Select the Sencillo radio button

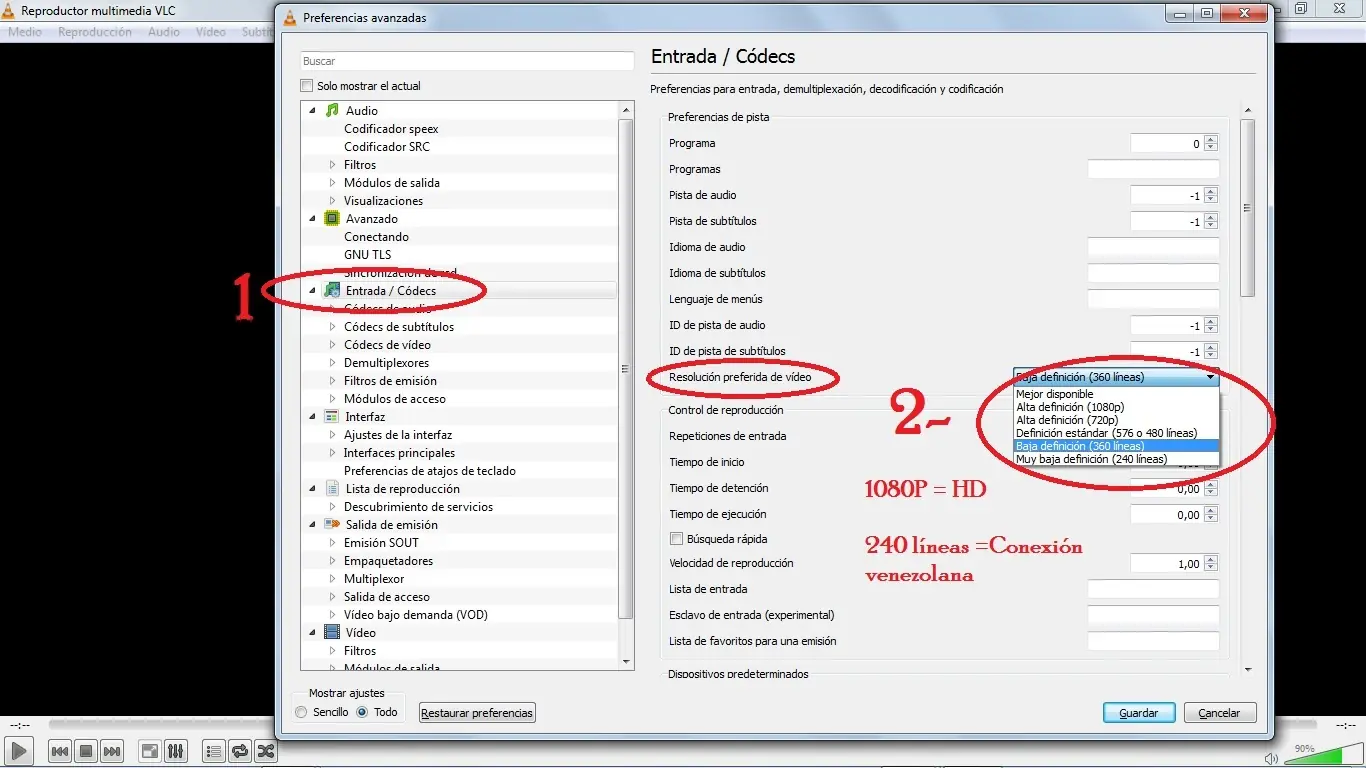point(302,713)
